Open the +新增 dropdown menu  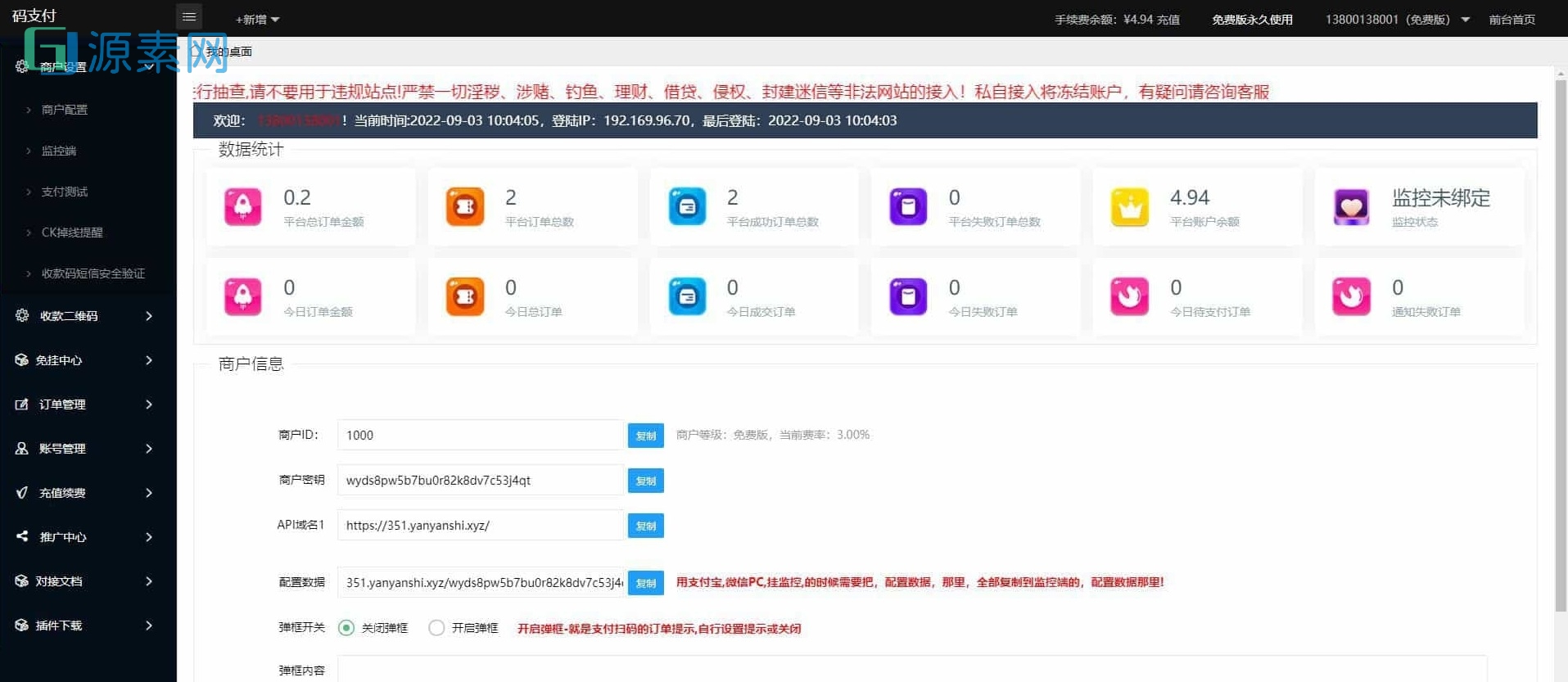tap(257, 20)
